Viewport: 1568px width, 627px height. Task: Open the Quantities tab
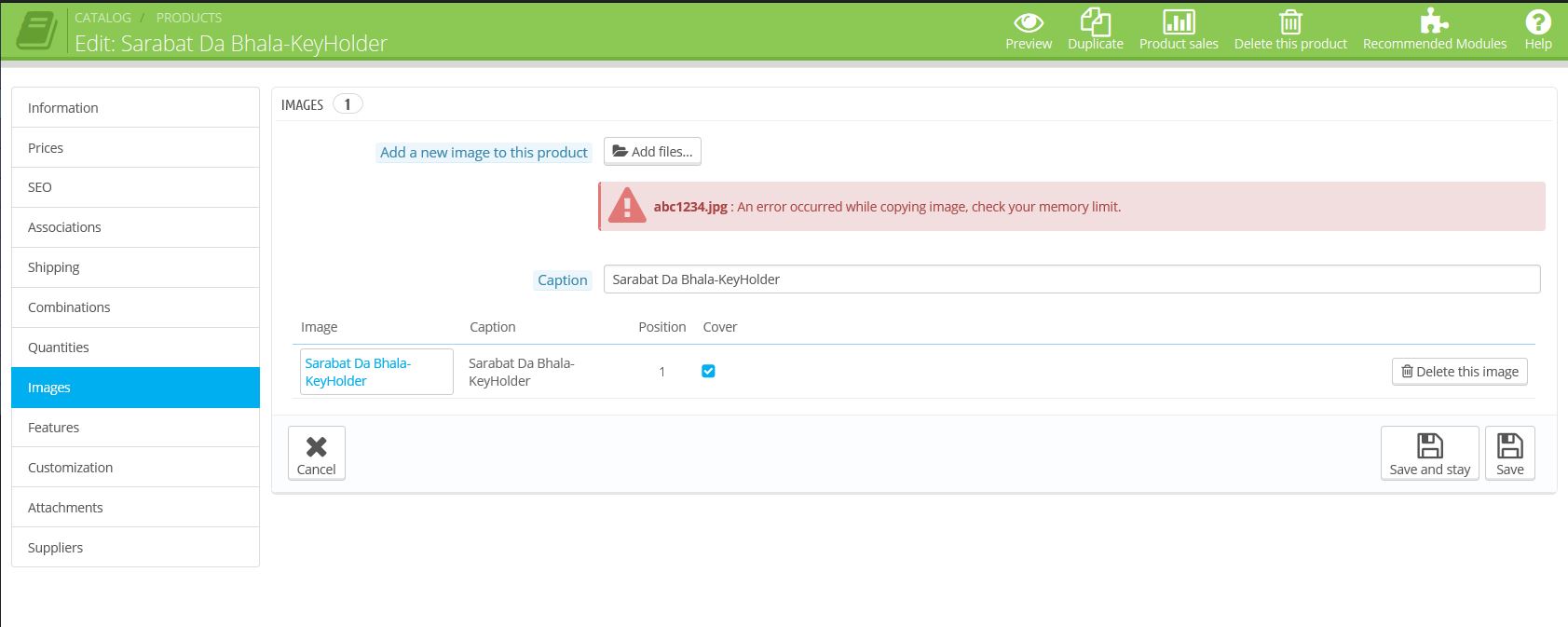[135, 348]
